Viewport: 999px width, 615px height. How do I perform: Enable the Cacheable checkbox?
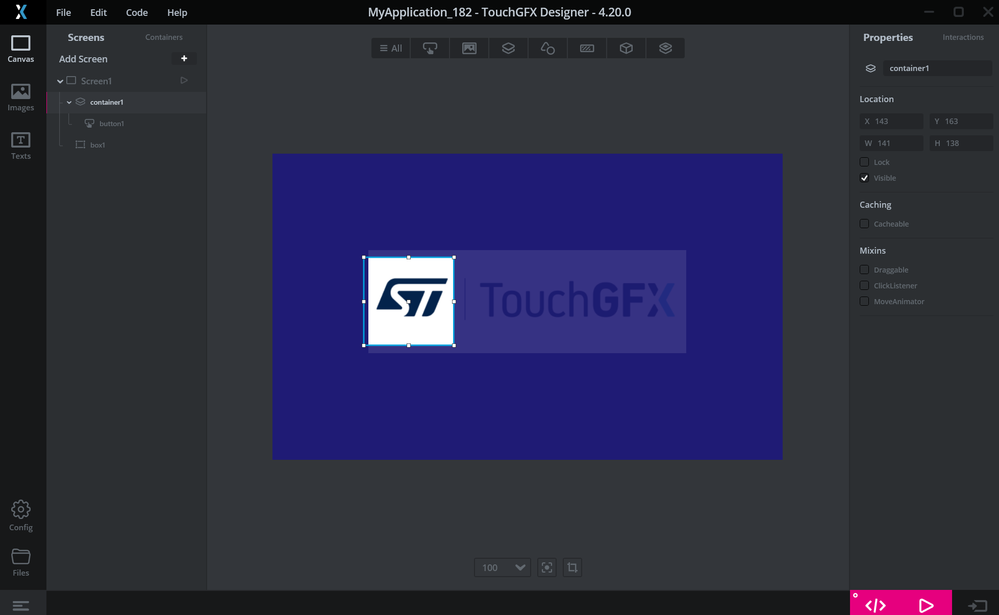click(x=864, y=224)
